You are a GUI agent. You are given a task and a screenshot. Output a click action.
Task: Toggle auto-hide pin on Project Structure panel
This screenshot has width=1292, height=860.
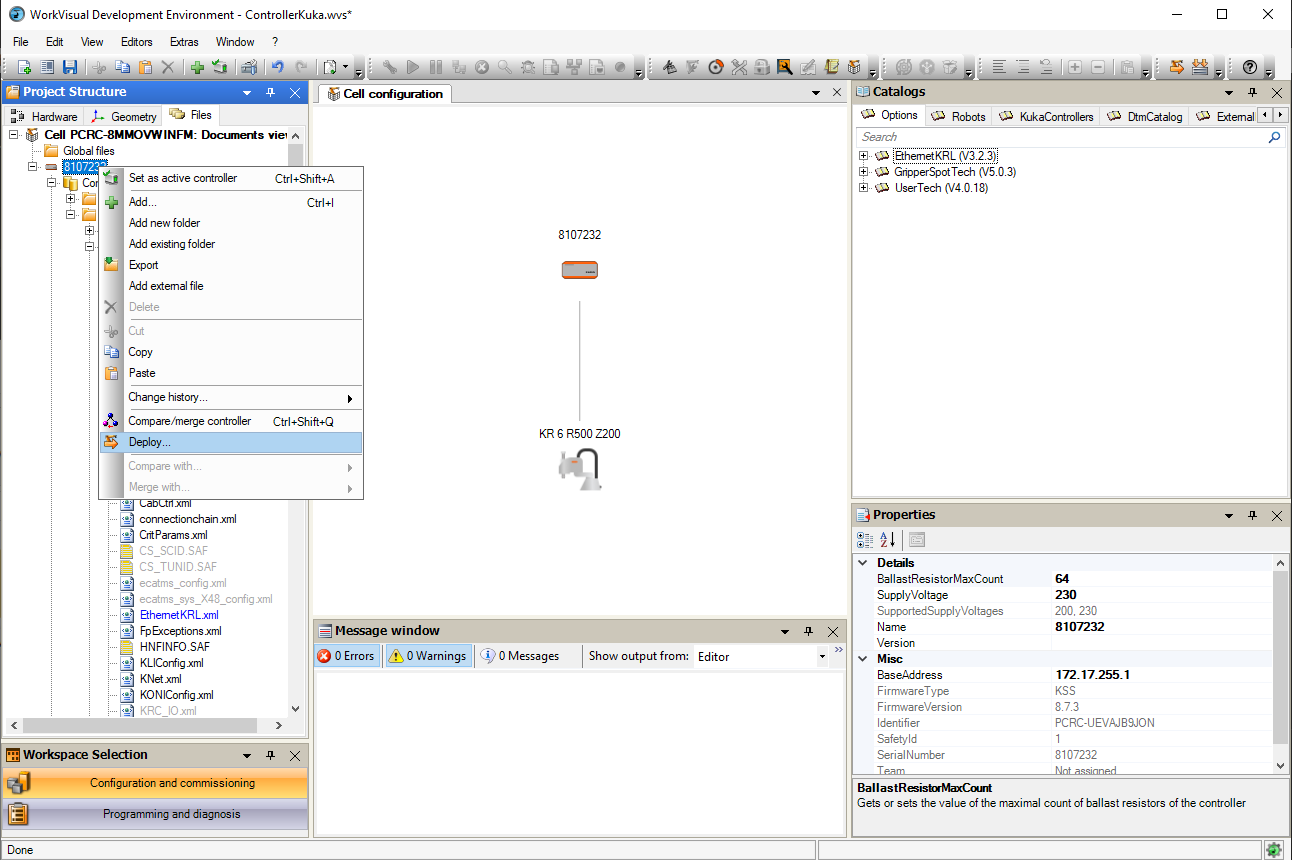269,92
